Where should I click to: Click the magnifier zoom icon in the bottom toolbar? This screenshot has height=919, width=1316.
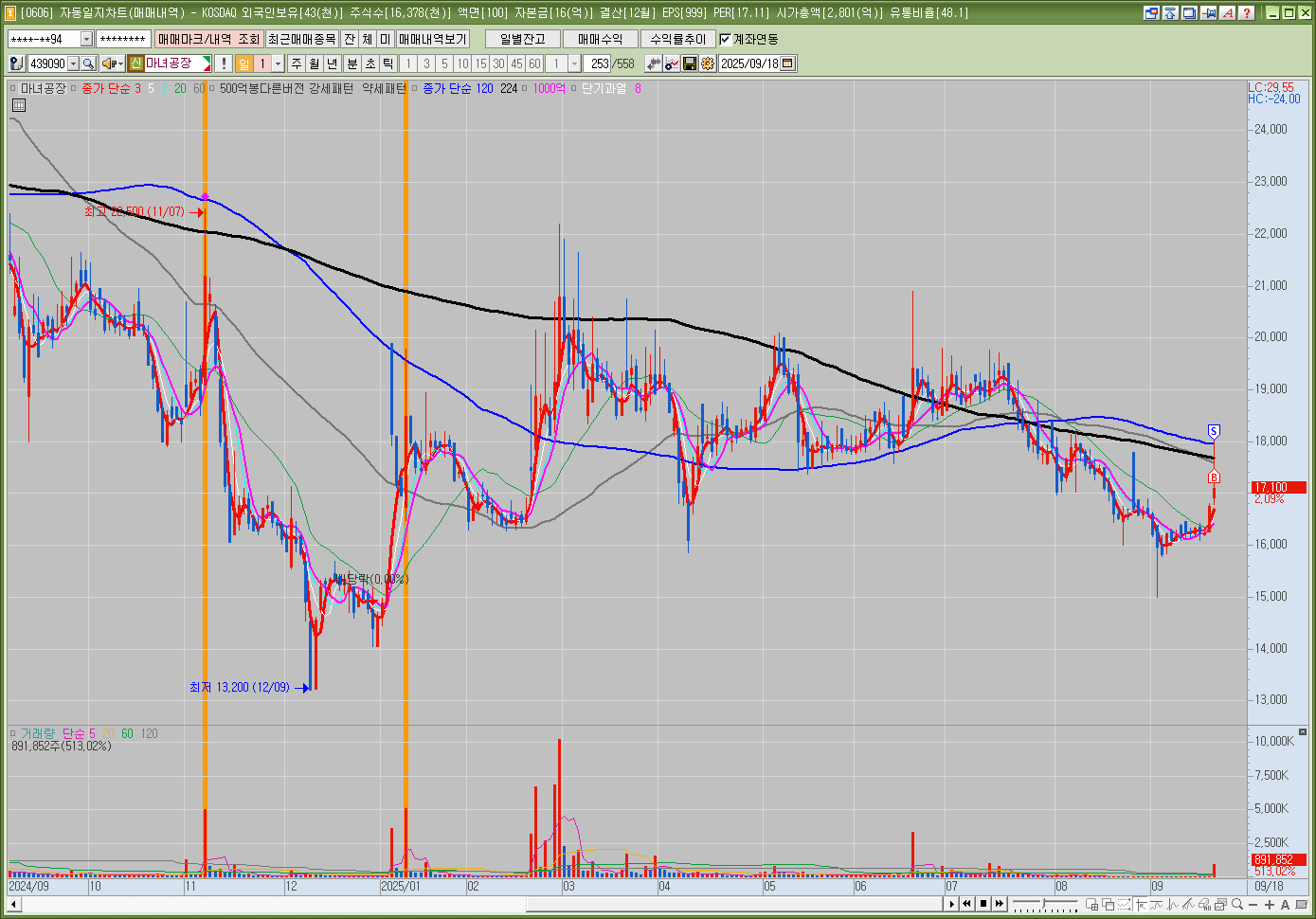tap(1237, 904)
